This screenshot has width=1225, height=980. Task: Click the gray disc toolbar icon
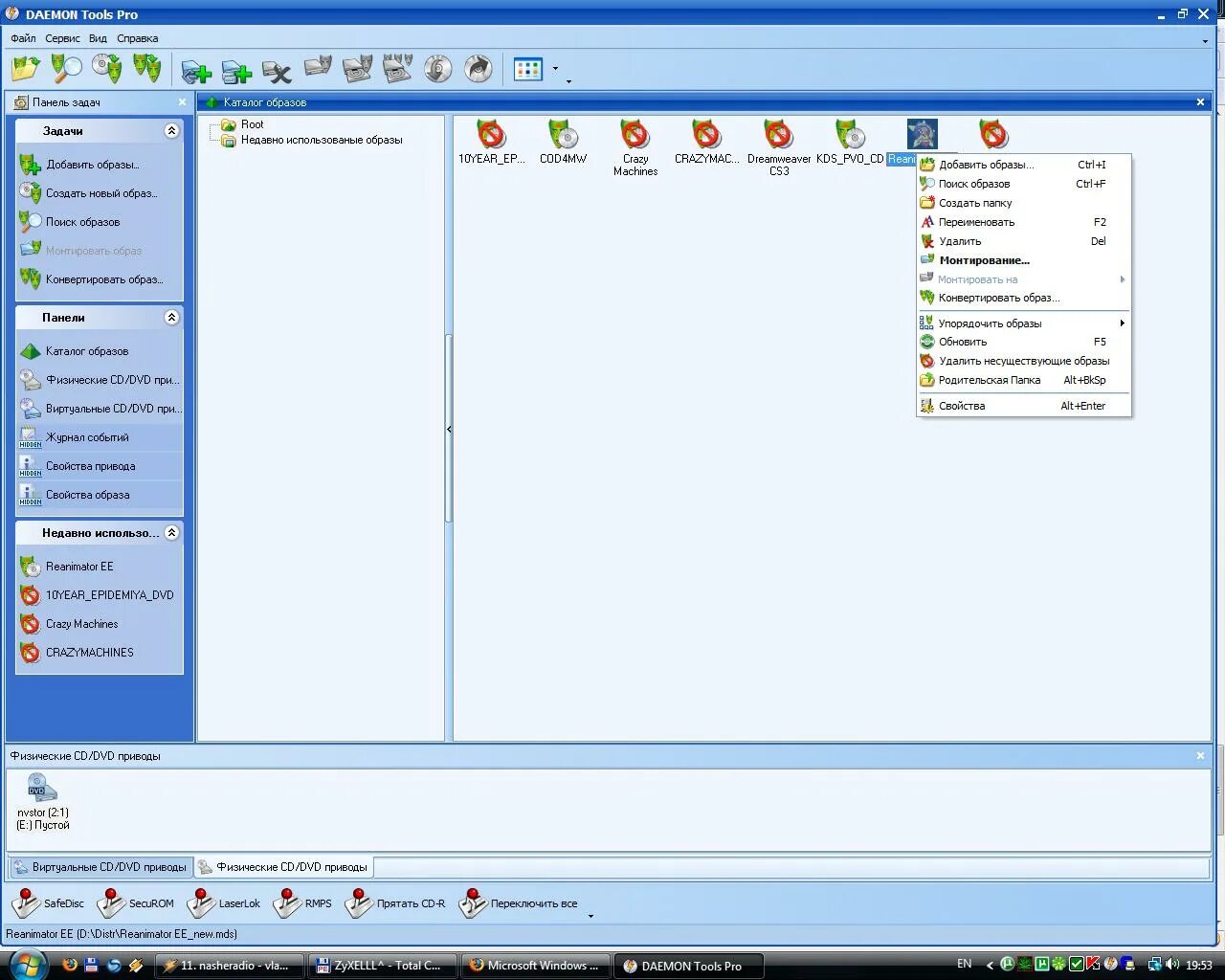point(437,69)
